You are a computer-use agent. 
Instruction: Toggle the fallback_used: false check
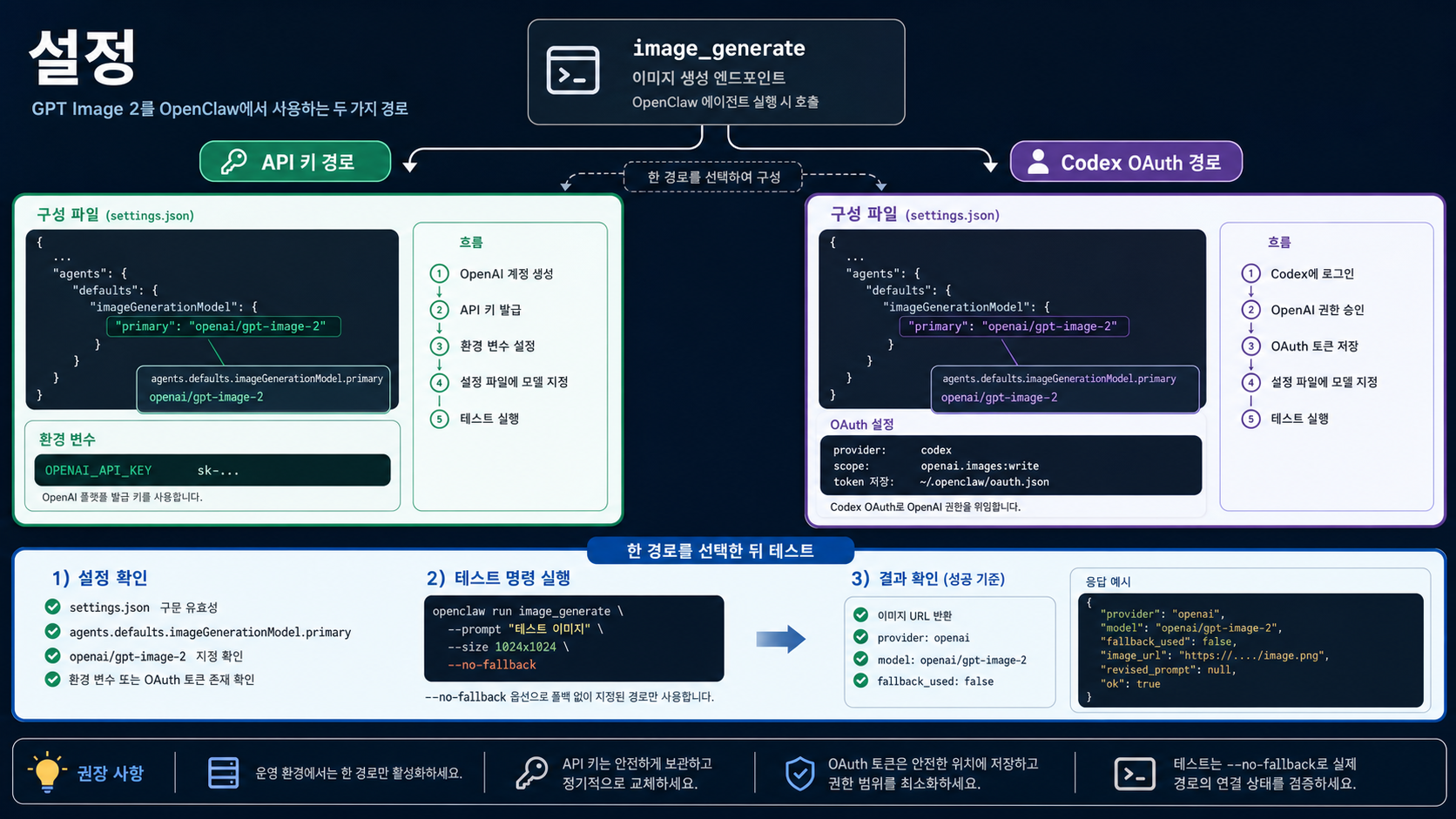point(861,681)
